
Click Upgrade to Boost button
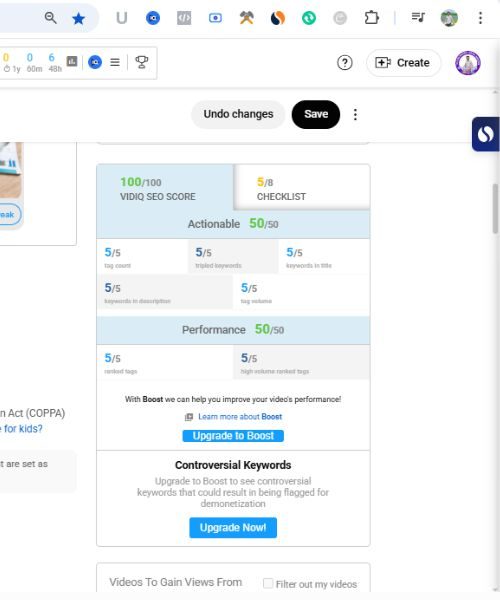(x=233, y=436)
